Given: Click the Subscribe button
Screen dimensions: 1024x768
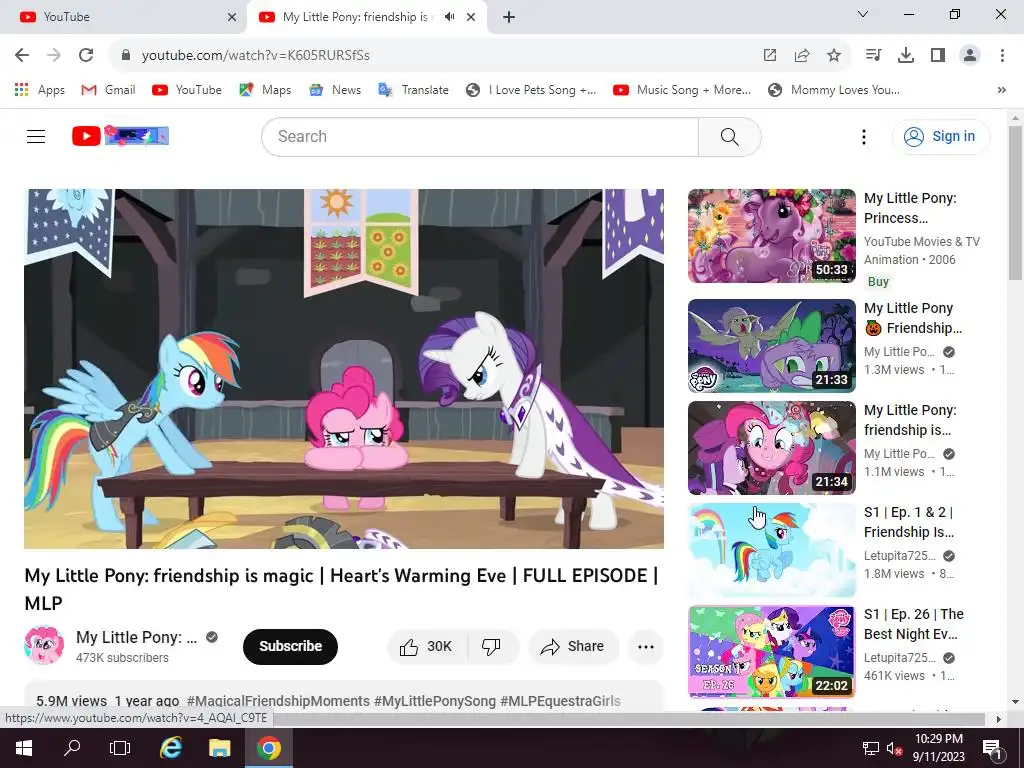Looking at the screenshot, I should (x=291, y=647).
